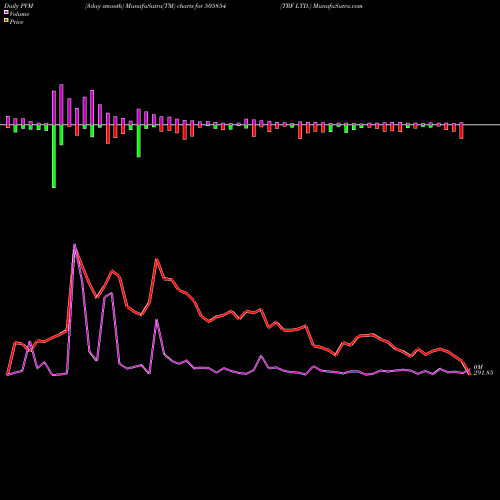Click the 291.85 price value label
The image size is (500, 500).
coord(483,373)
